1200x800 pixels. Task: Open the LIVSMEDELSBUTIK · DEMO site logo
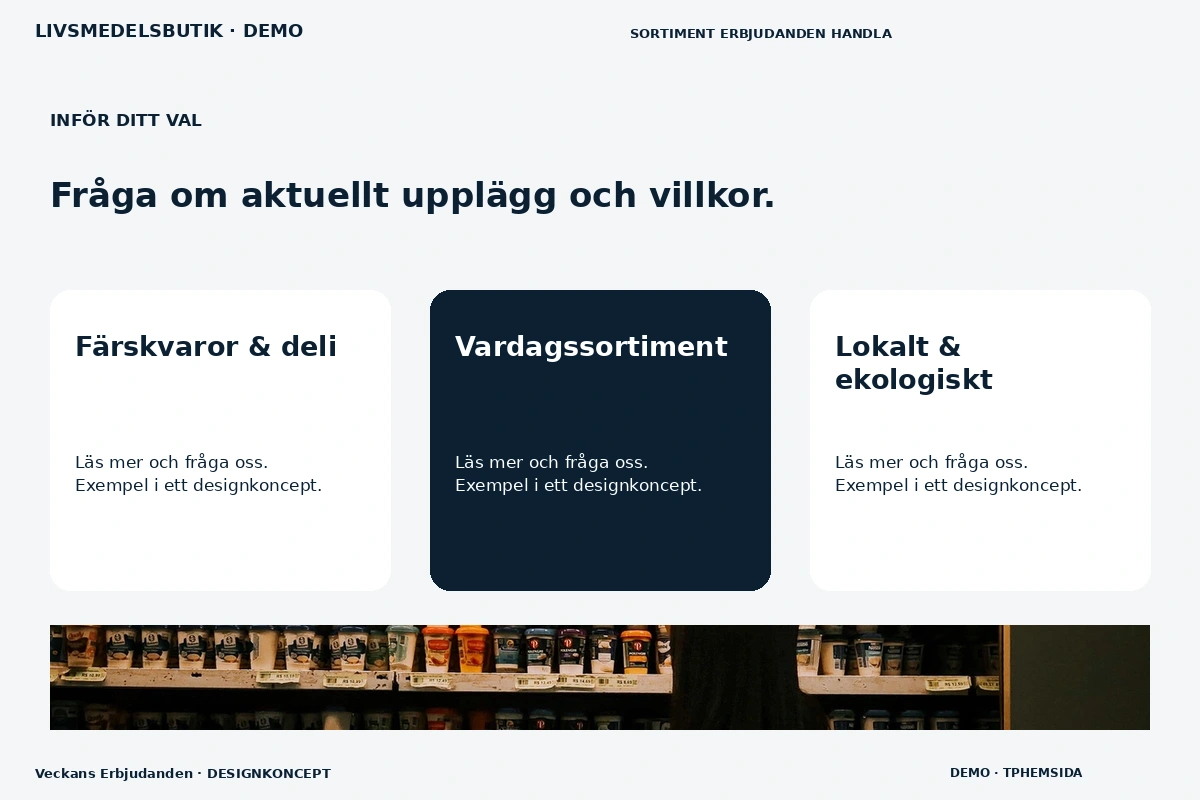(169, 31)
